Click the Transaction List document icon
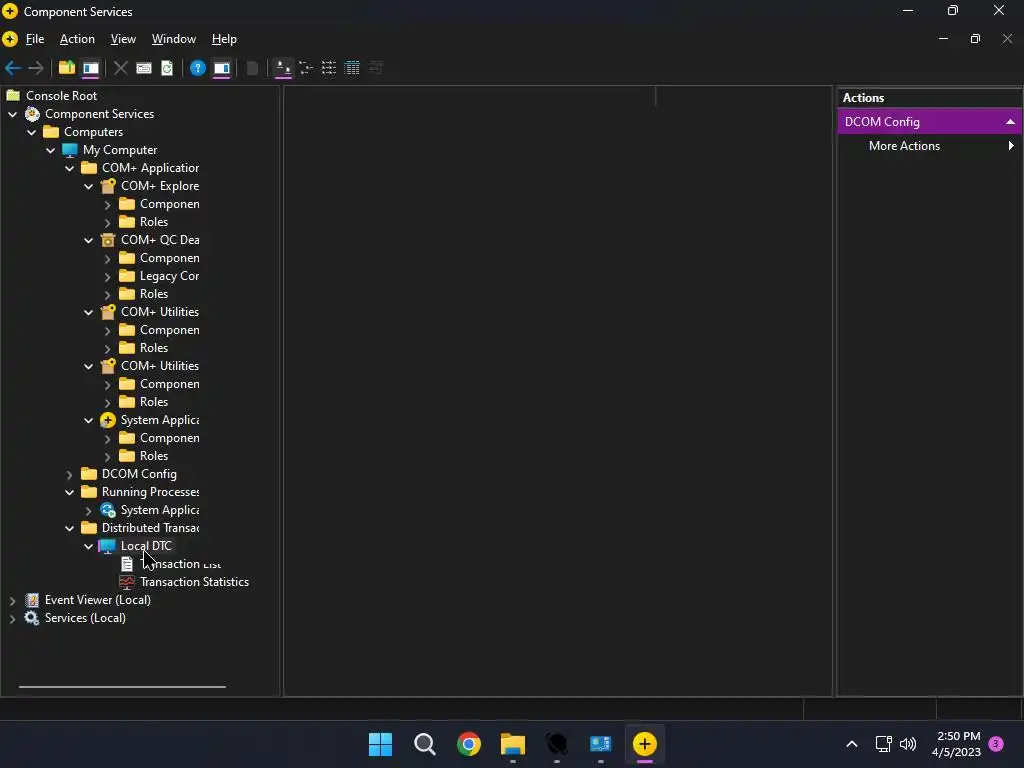Screen dimensions: 1024x768 click(x=127, y=564)
